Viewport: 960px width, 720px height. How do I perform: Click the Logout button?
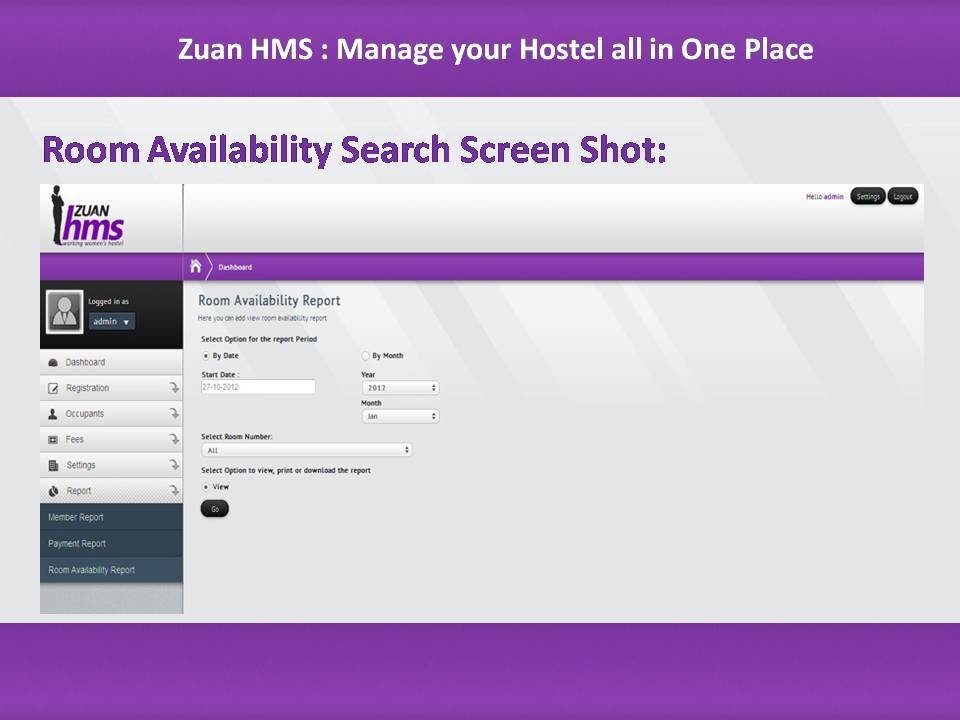[x=902, y=197]
